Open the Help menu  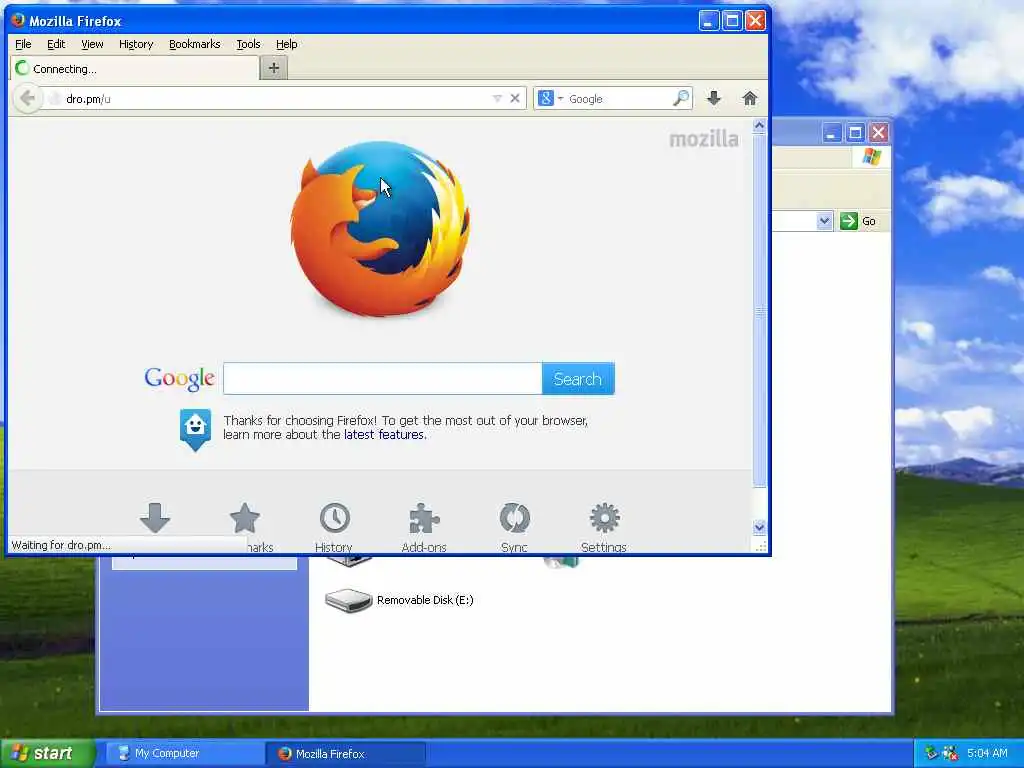pyautogui.click(x=287, y=44)
